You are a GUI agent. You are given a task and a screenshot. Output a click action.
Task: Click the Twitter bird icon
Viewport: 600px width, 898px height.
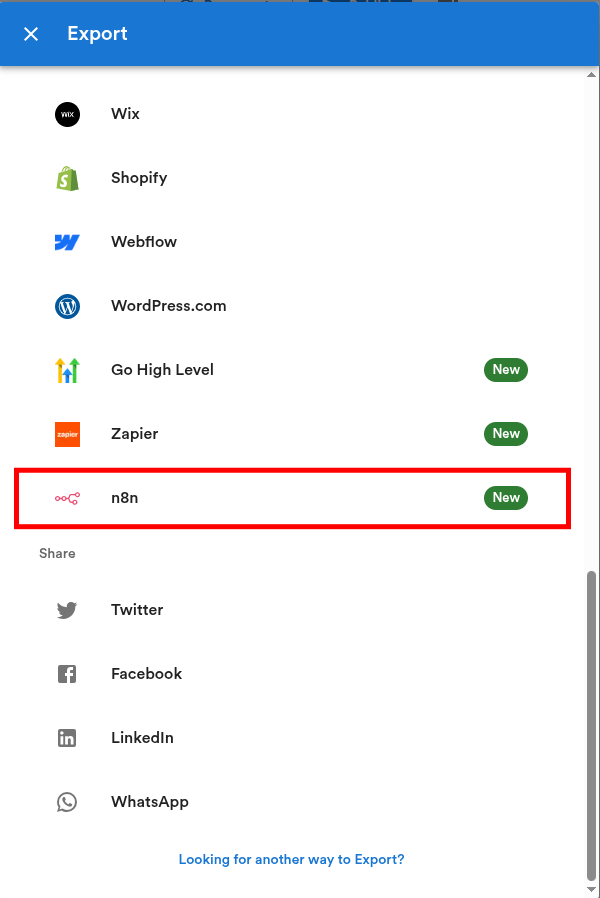coord(67,610)
